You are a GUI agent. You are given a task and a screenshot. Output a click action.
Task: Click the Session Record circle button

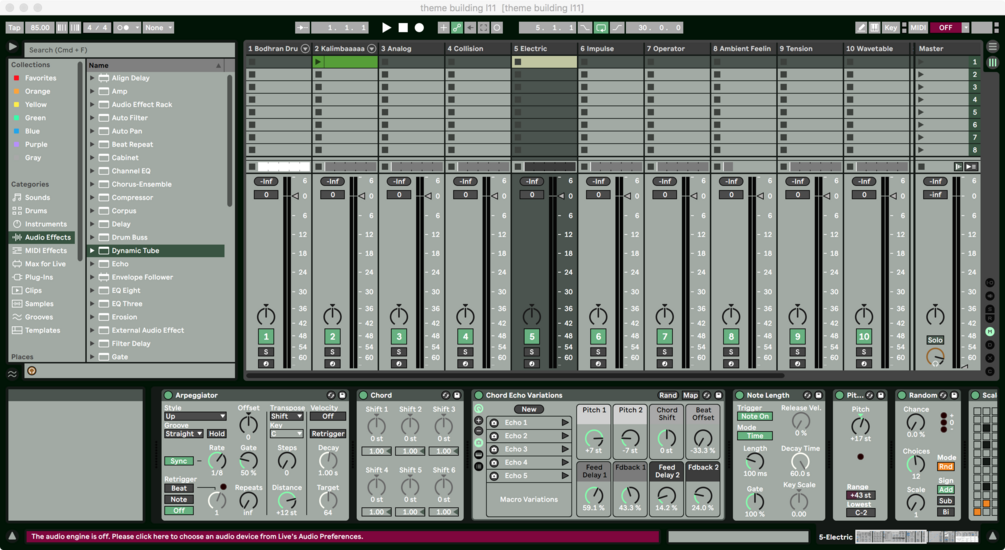[x=497, y=28]
